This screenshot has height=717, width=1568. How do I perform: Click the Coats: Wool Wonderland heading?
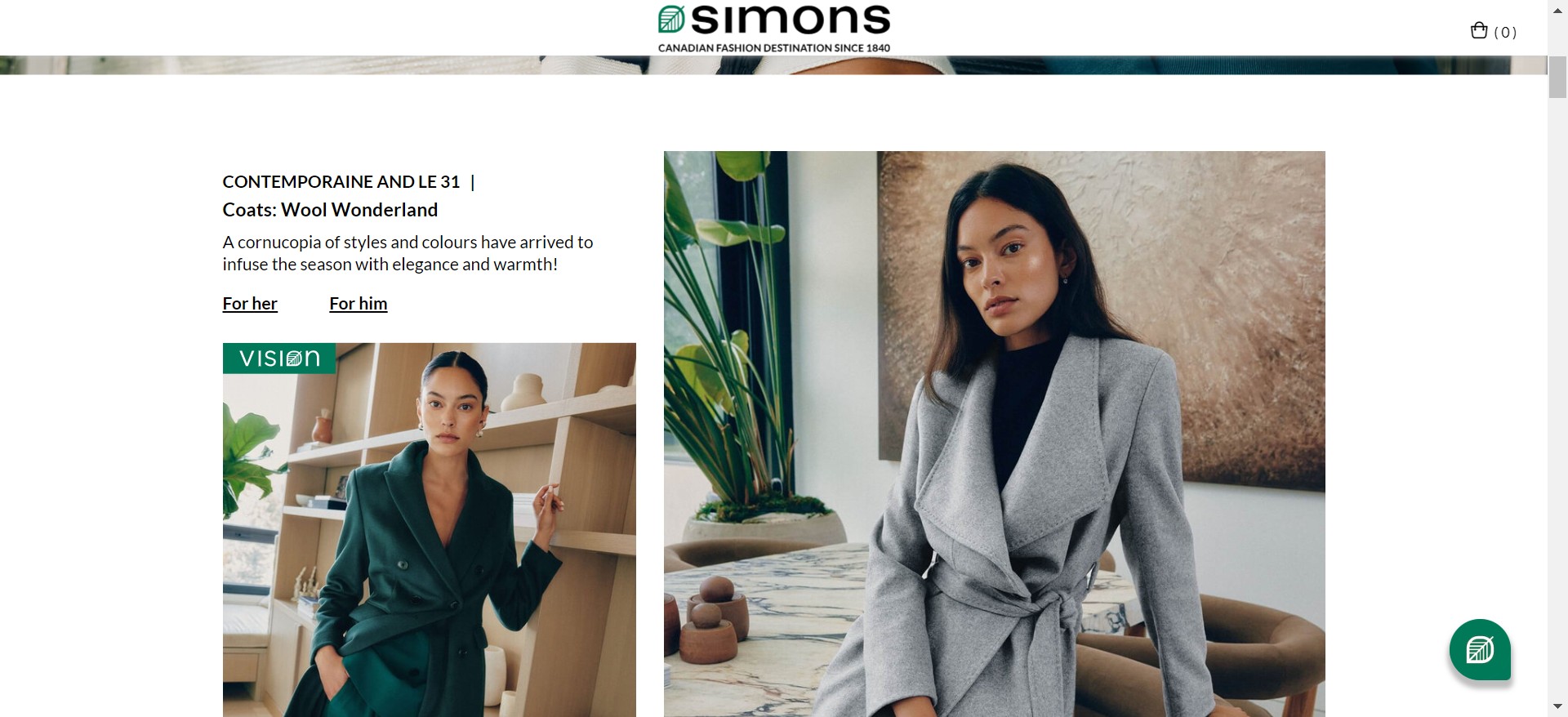(330, 210)
